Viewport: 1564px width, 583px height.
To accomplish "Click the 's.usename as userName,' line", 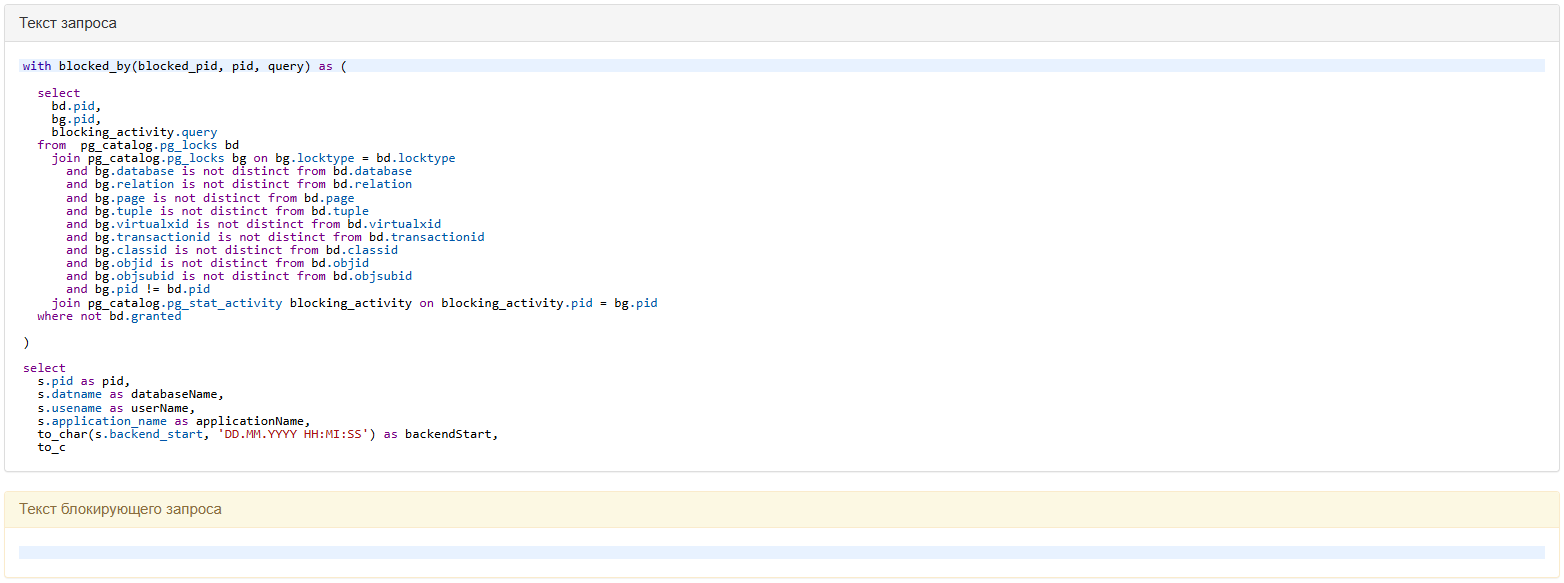I will pos(116,407).
